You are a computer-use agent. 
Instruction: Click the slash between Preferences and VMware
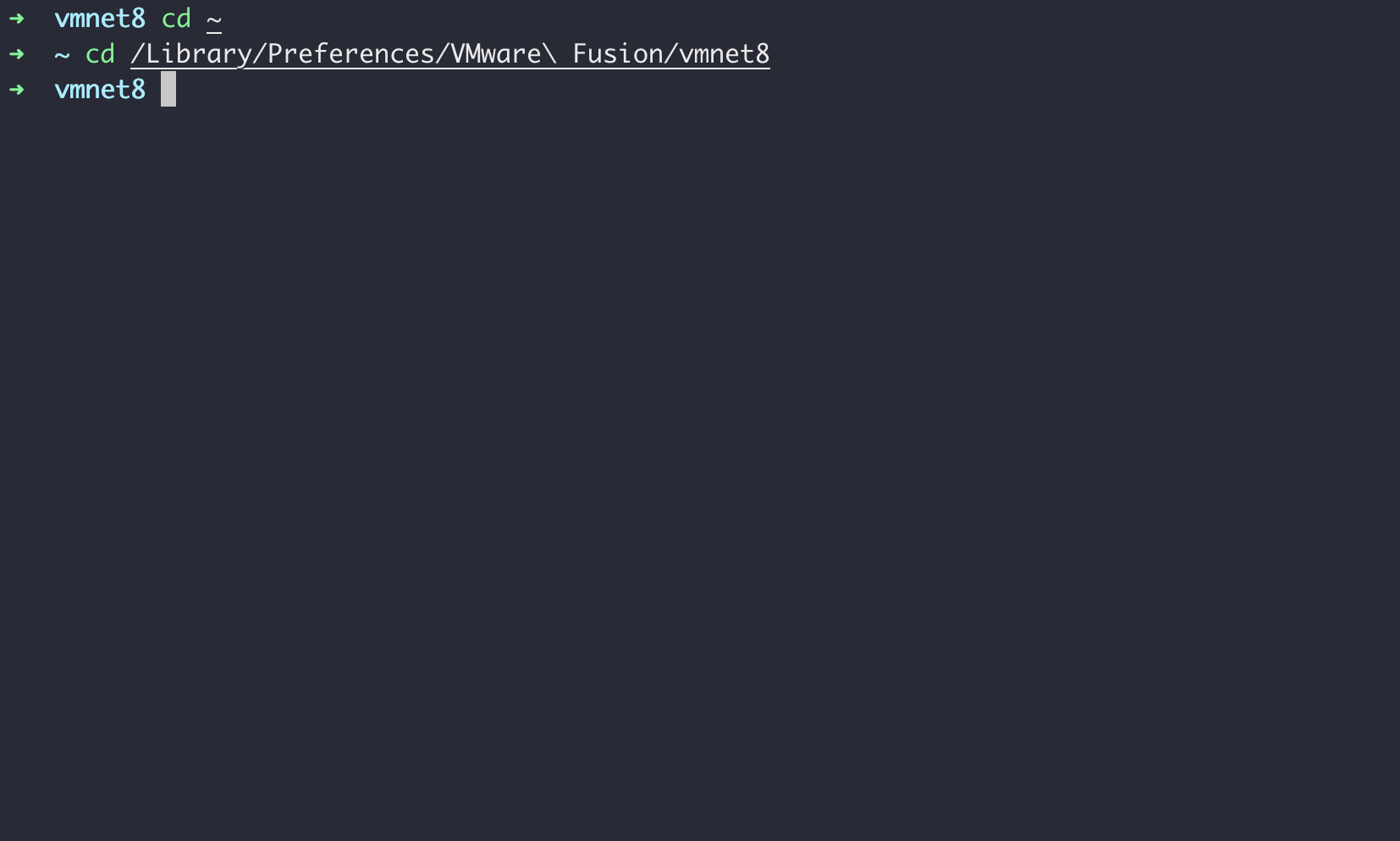tap(443, 54)
